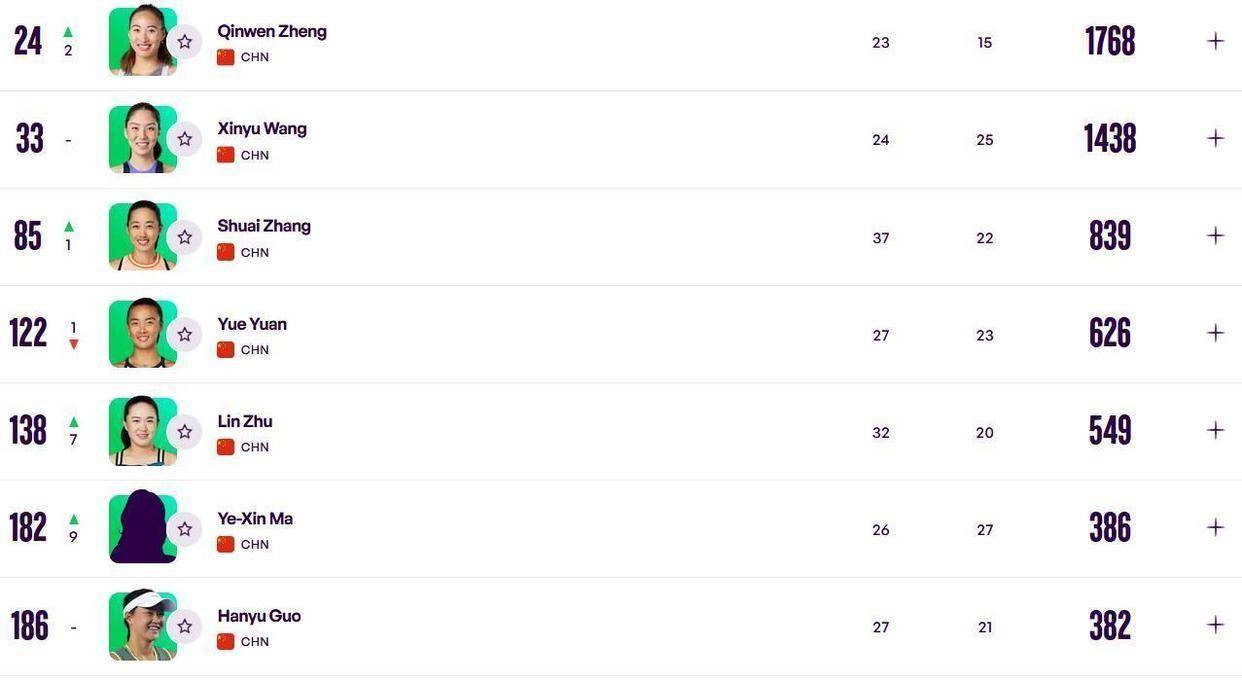Image resolution: width=1242 pixels, height=681 pixels.
Task: Expand the Yue Yuan ranking row
Action: 1215,333
